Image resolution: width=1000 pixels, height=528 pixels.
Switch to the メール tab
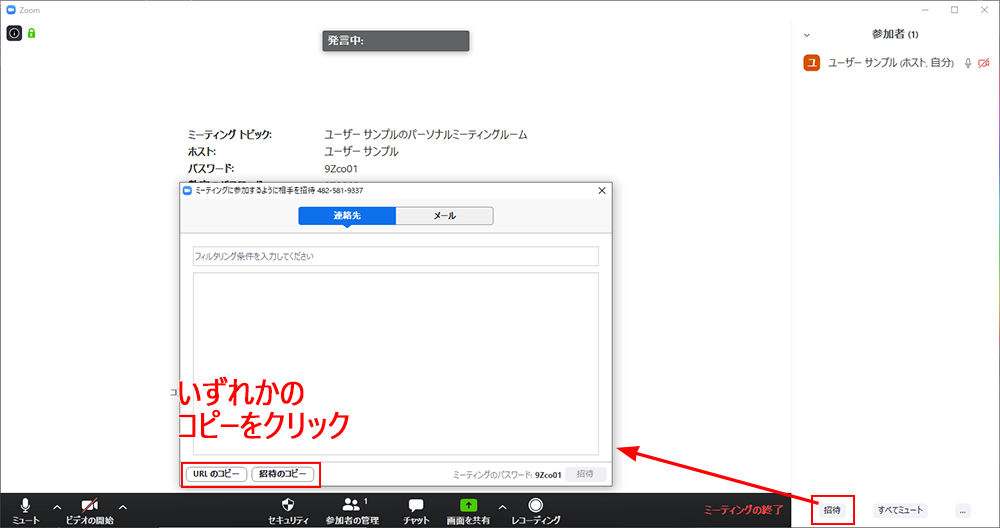(444, 216)
